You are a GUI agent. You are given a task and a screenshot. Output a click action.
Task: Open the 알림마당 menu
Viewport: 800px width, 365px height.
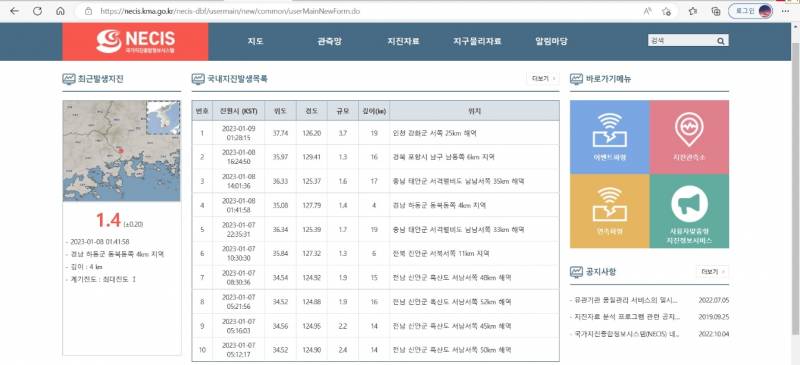coord(551,41)
